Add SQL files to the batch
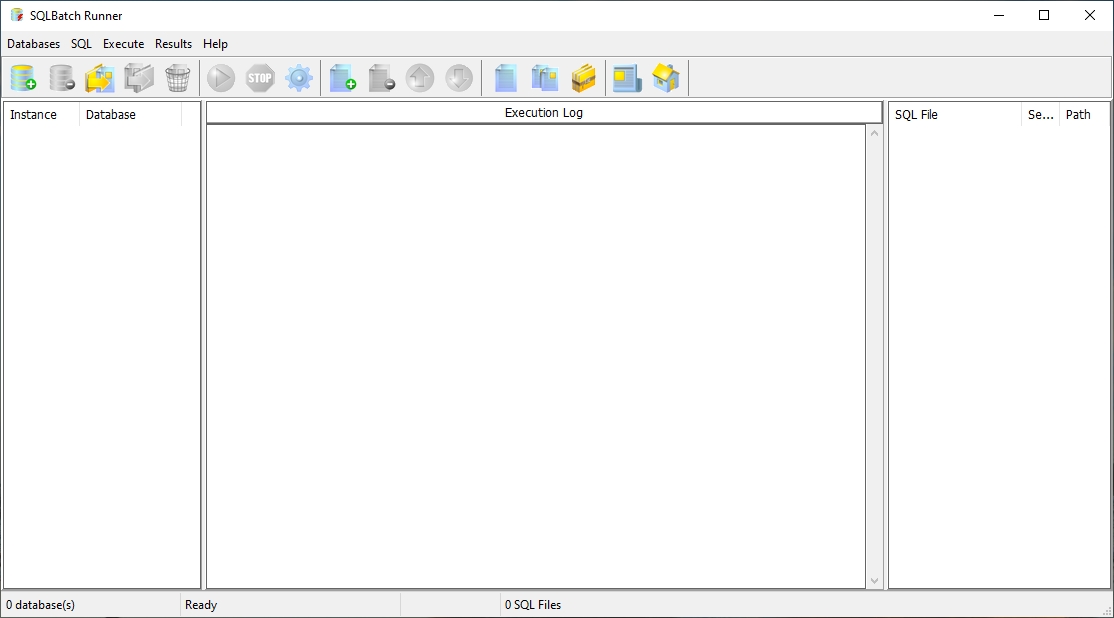The height and width of the screenshot is (618, 1114). pos(342,78)
